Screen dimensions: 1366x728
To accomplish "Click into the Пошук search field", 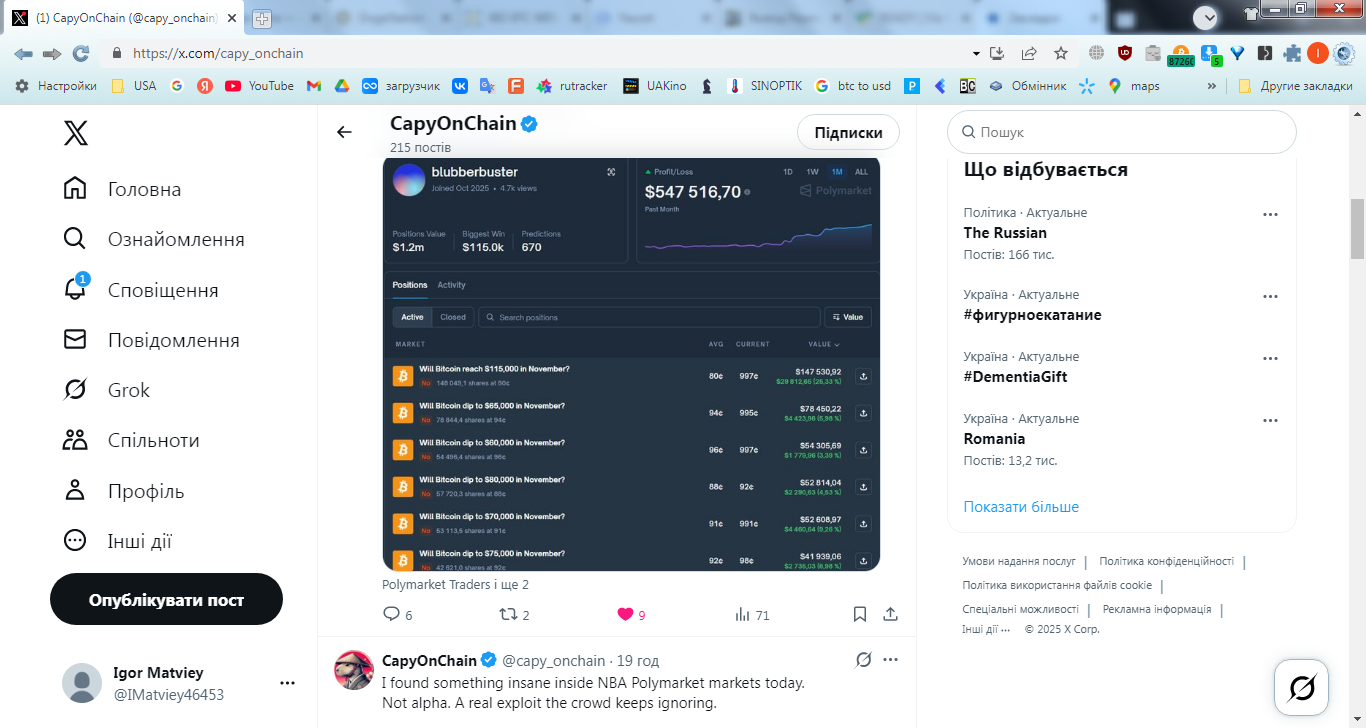I will click(x=1122, y=132).
